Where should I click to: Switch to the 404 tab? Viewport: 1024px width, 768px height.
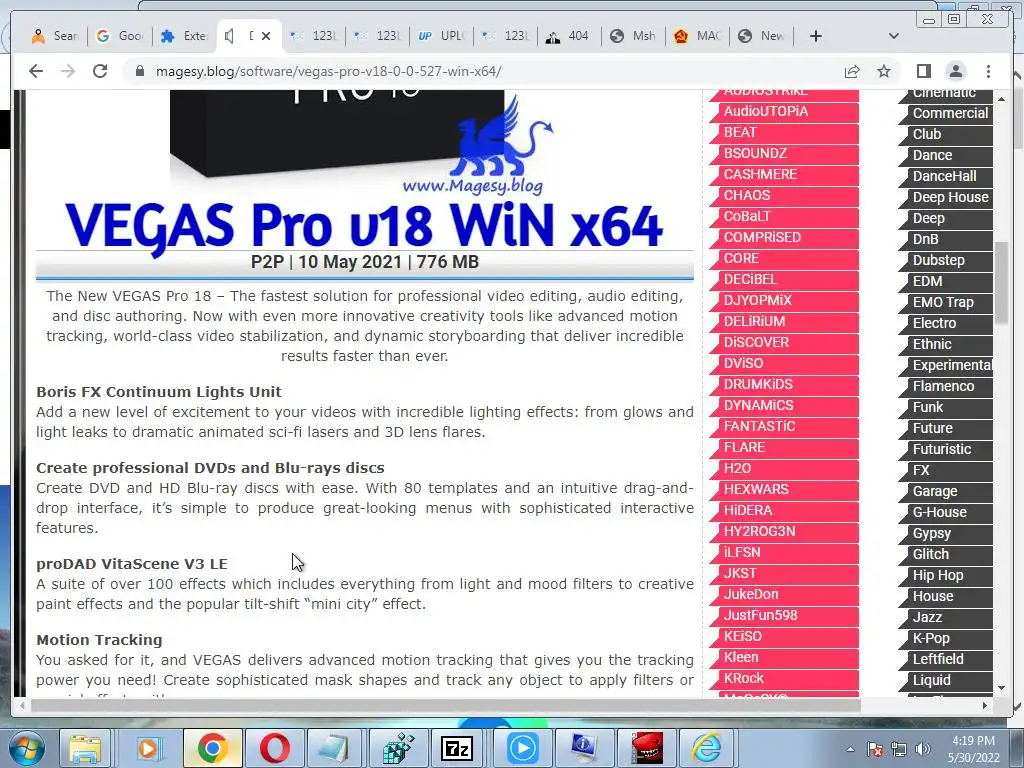(x=569, y=36)
